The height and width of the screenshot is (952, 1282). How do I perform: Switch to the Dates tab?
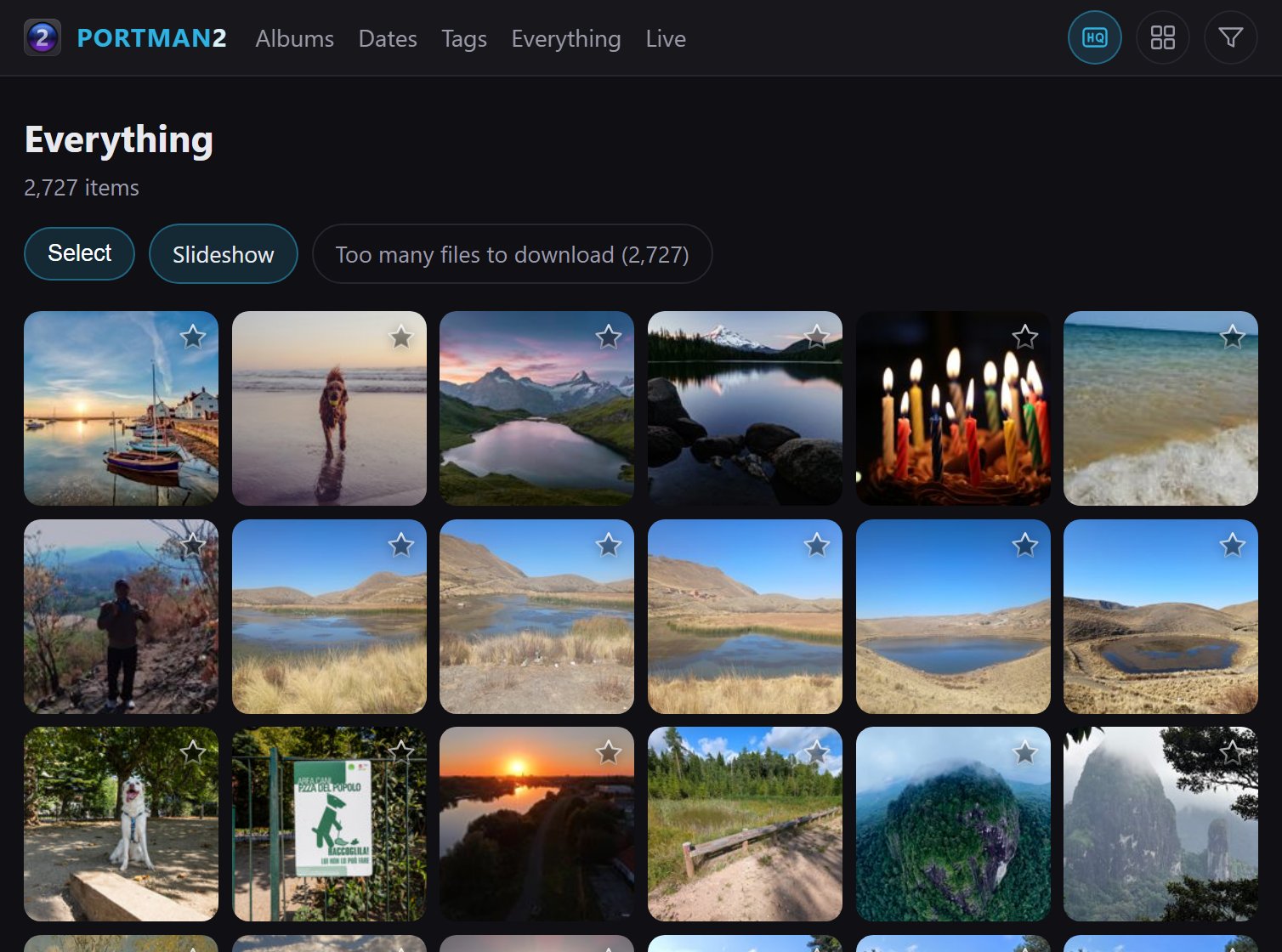pos(388,39)
